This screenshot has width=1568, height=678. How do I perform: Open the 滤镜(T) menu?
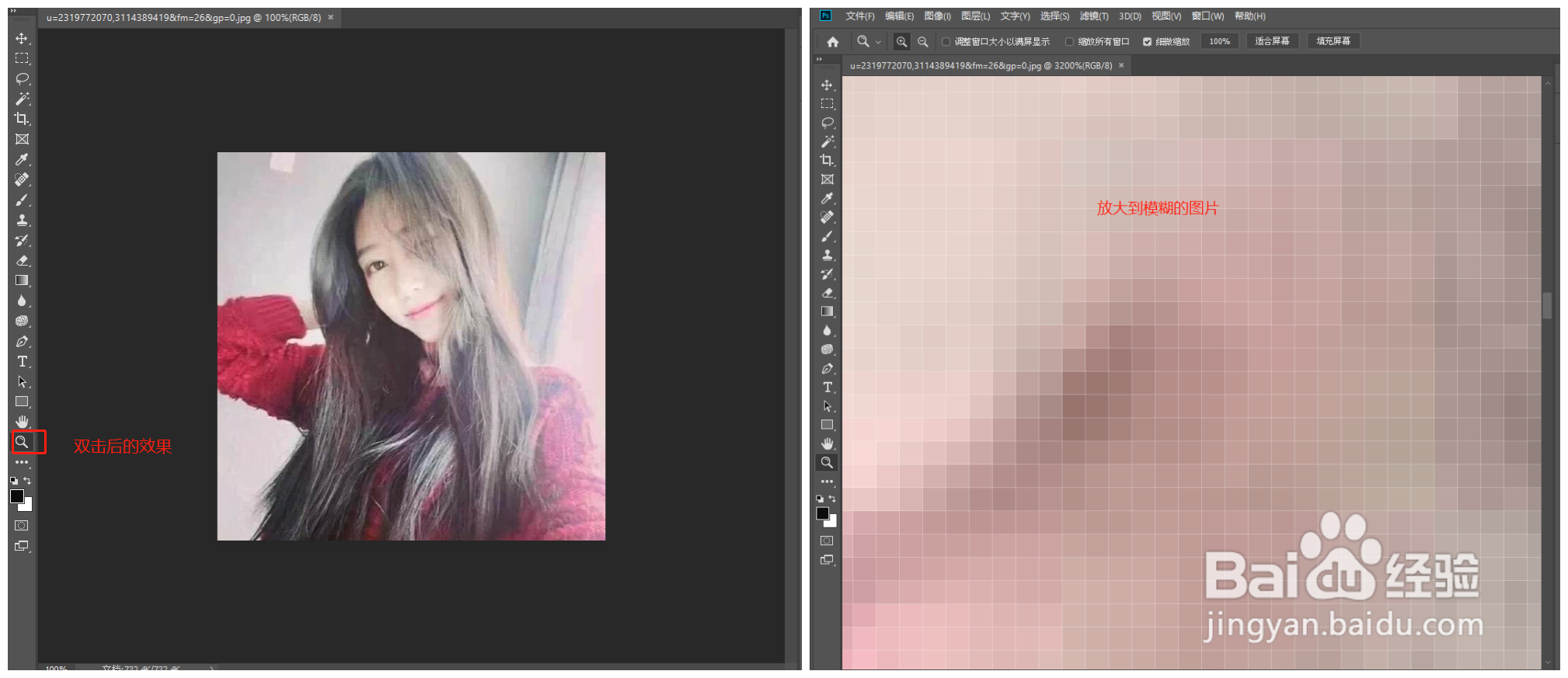1093,16
